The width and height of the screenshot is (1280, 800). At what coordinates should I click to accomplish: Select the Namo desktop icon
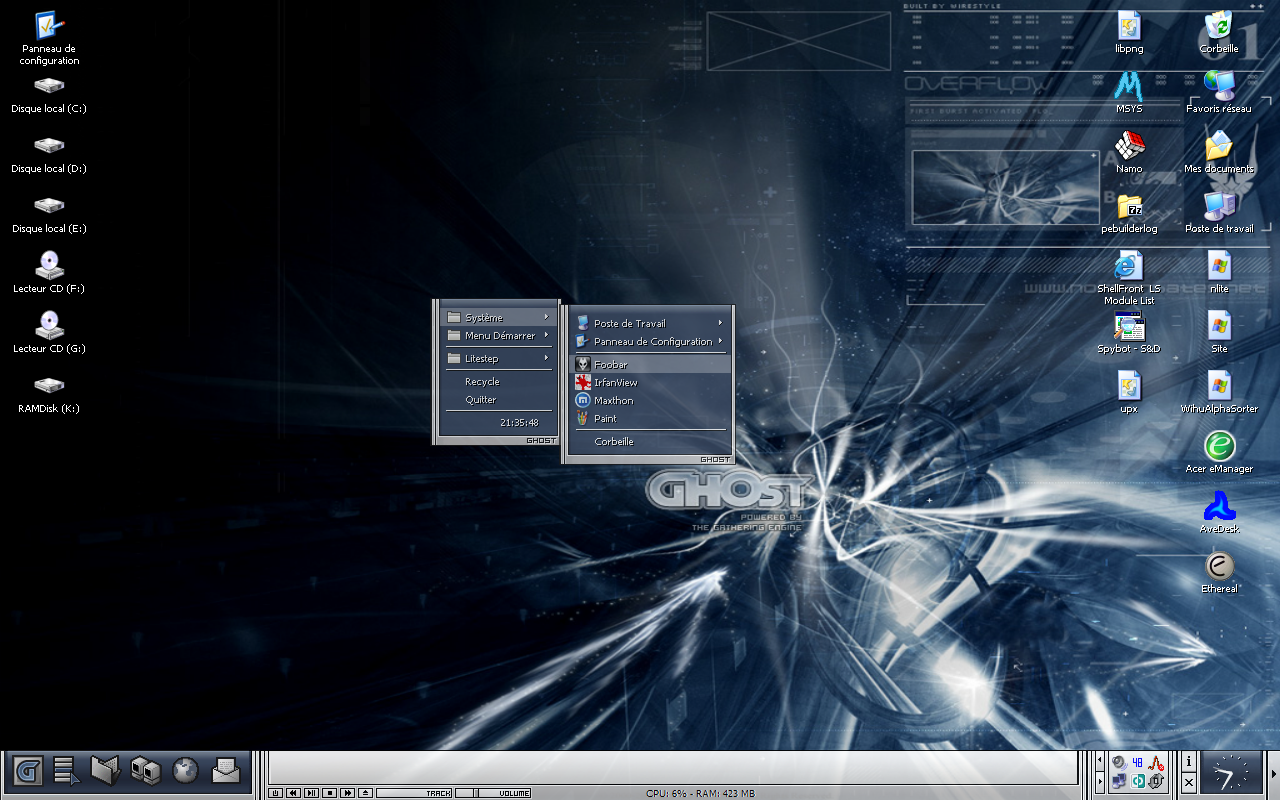(x=1129, y=152)
